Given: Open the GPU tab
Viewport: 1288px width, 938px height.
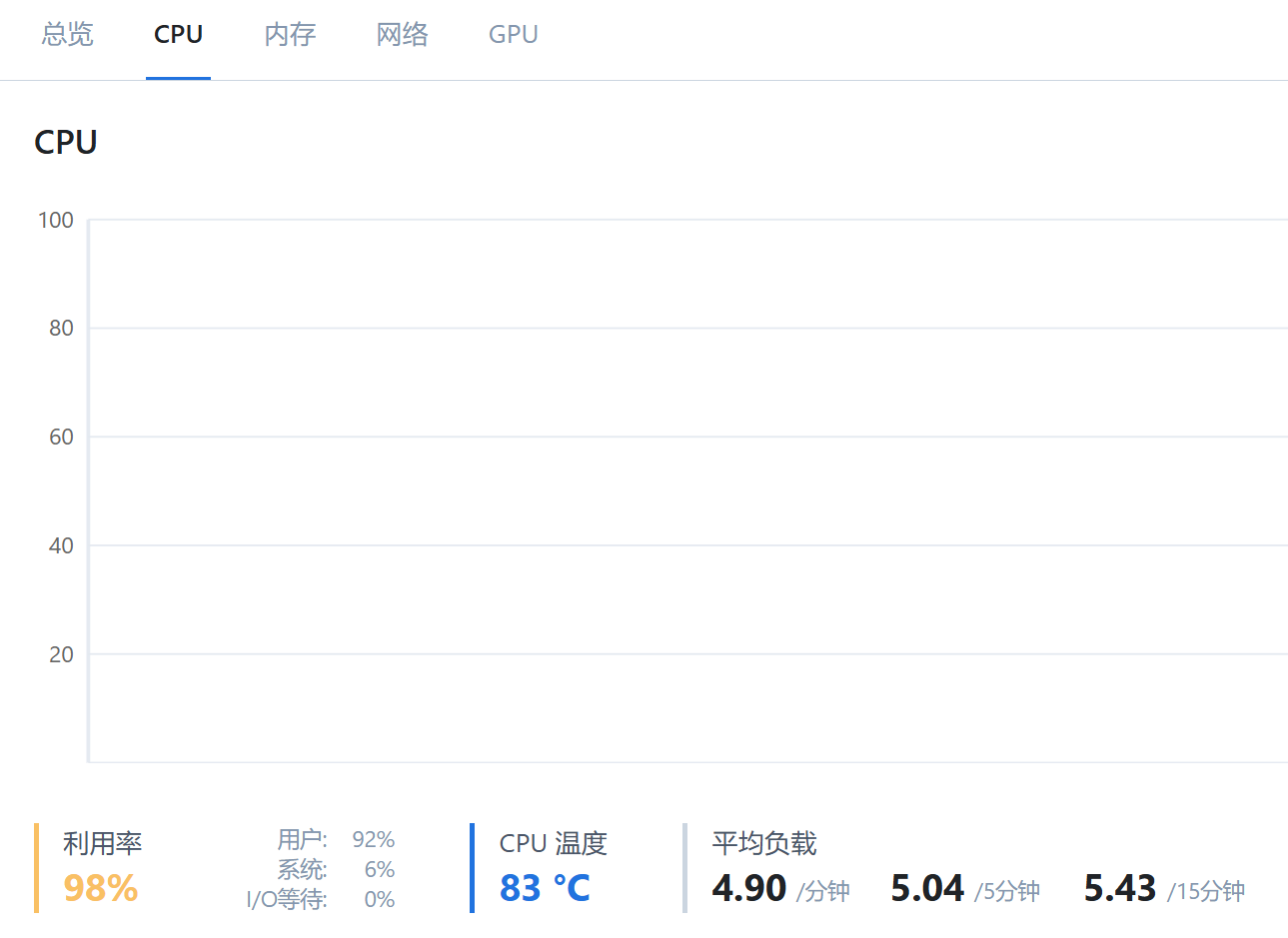Looking at the screenshot, I should pyautogui.click(x=513, y=35).
